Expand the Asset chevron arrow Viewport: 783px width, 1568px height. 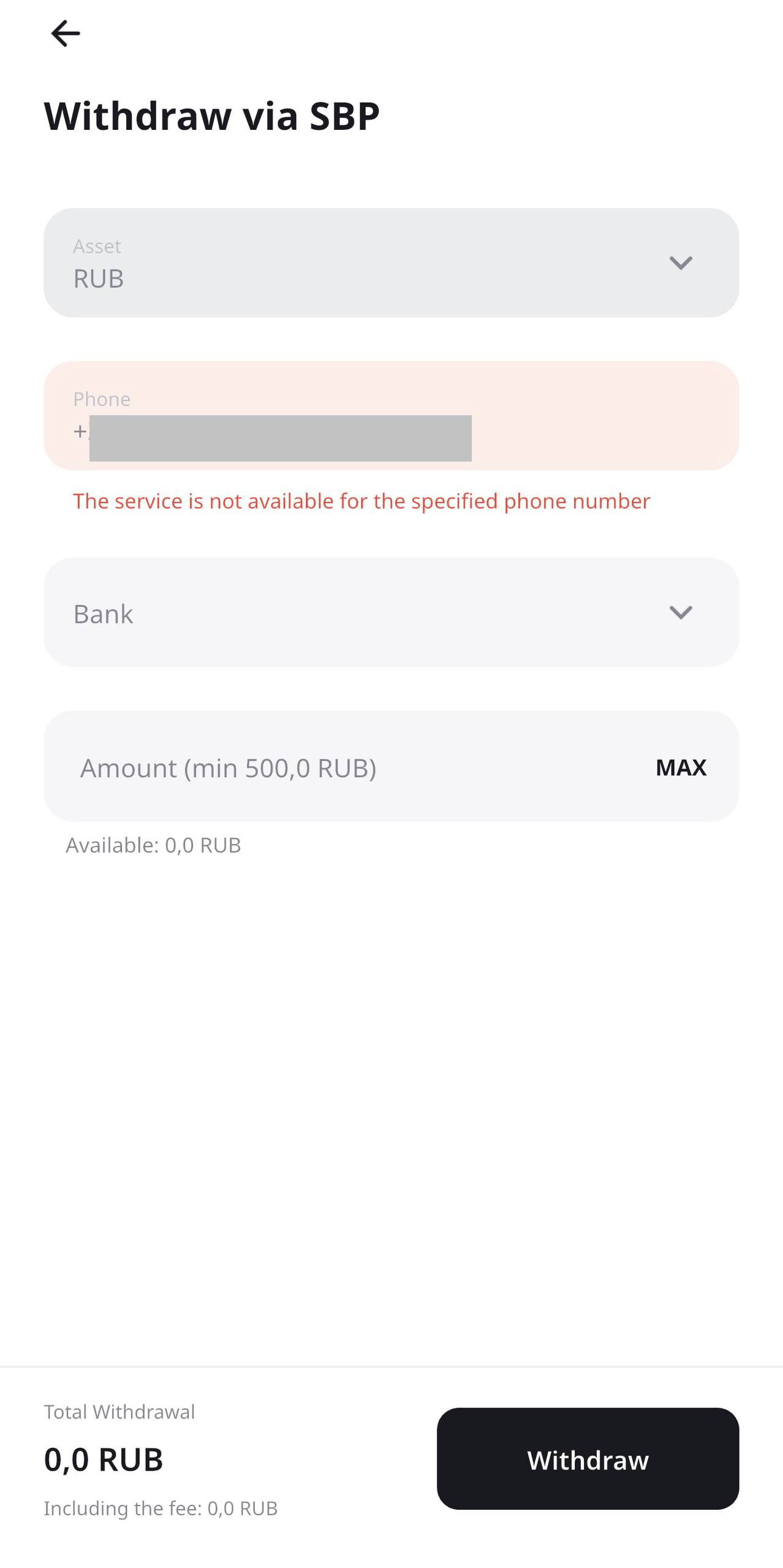tap(680, 263)
